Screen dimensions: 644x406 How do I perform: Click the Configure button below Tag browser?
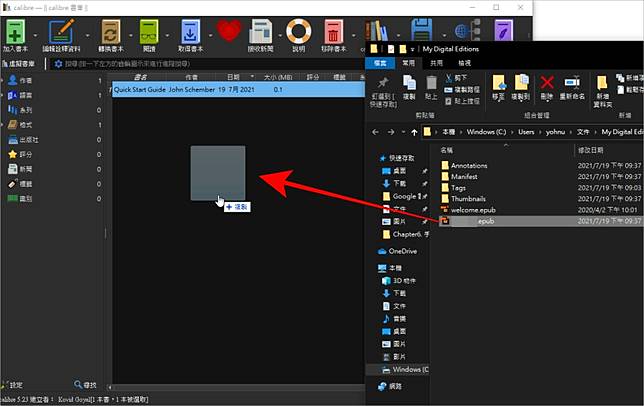coord(13,385)
